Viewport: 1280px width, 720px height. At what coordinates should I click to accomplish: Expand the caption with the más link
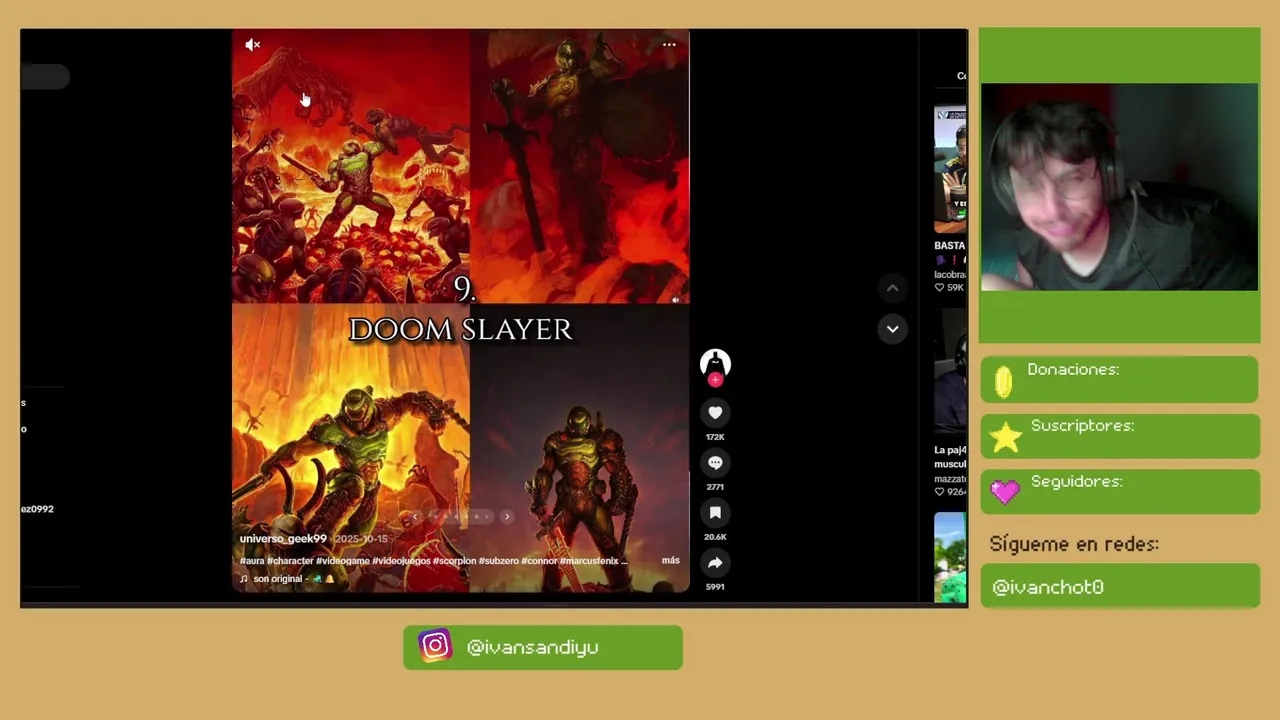pos(670,560)
